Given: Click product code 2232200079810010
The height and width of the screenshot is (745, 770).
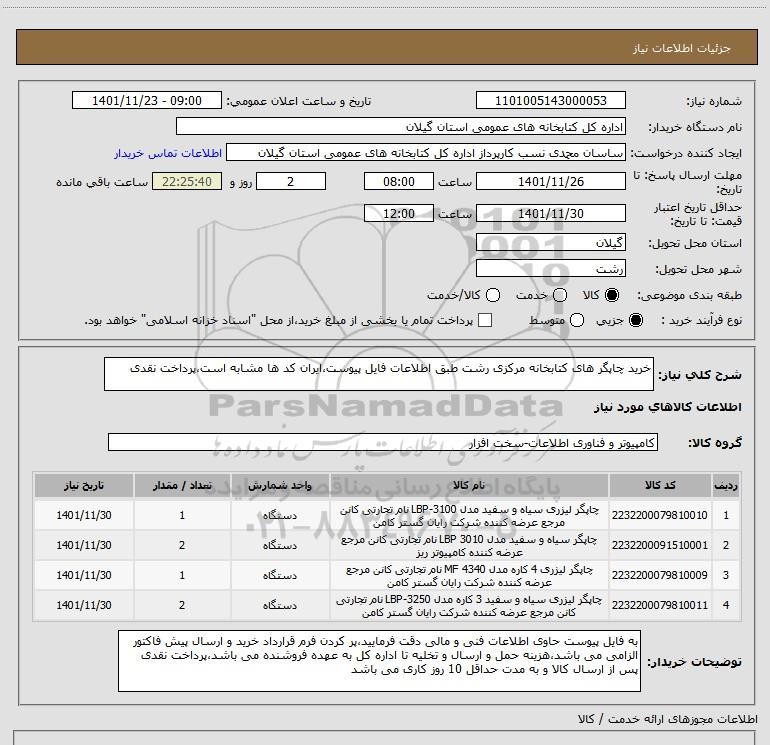Looking at the screenshot, I should 660,515.
